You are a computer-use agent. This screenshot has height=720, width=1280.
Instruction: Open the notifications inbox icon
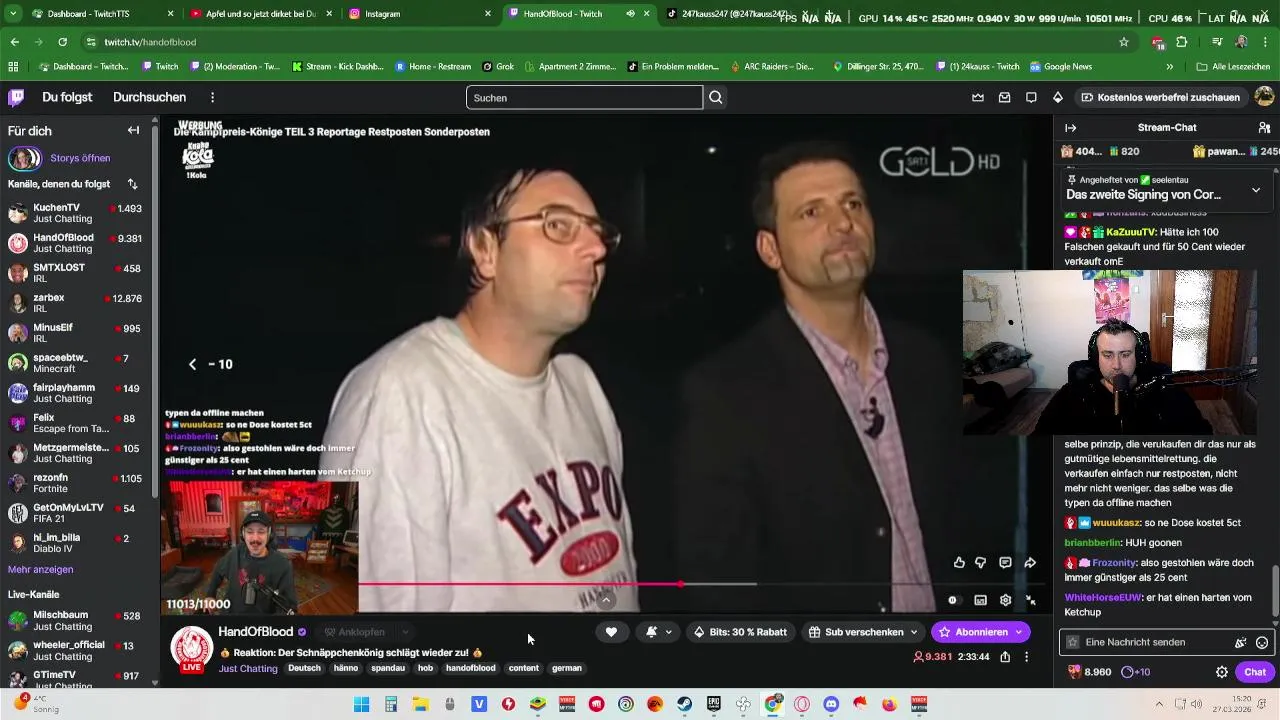(x=1004, y=97)
